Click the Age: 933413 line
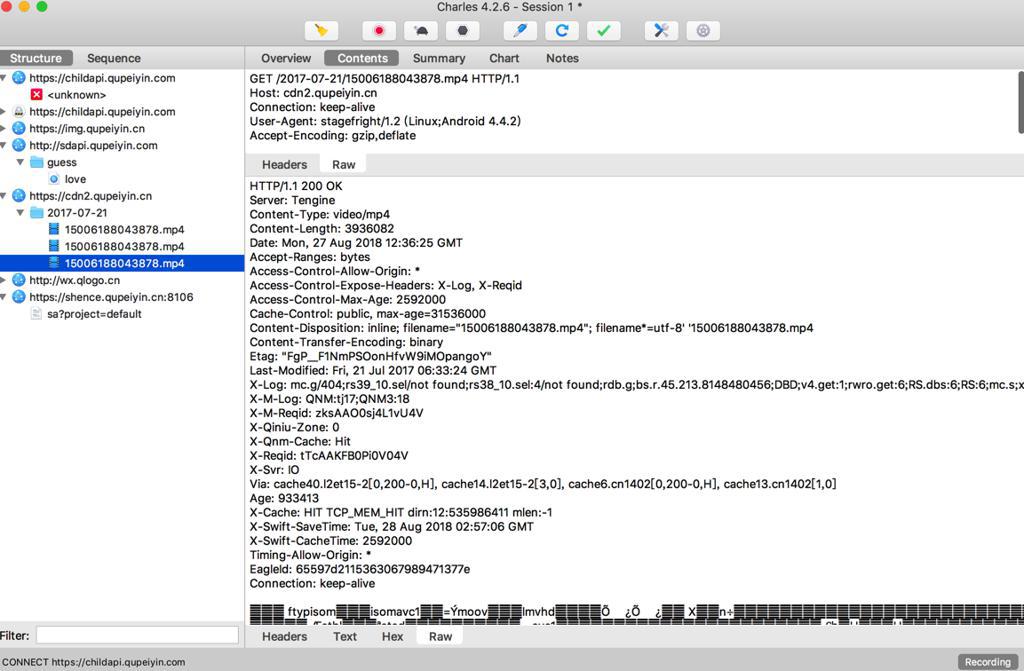Image resolution: width=1024 pixels, height=671 pixels. 284,498
